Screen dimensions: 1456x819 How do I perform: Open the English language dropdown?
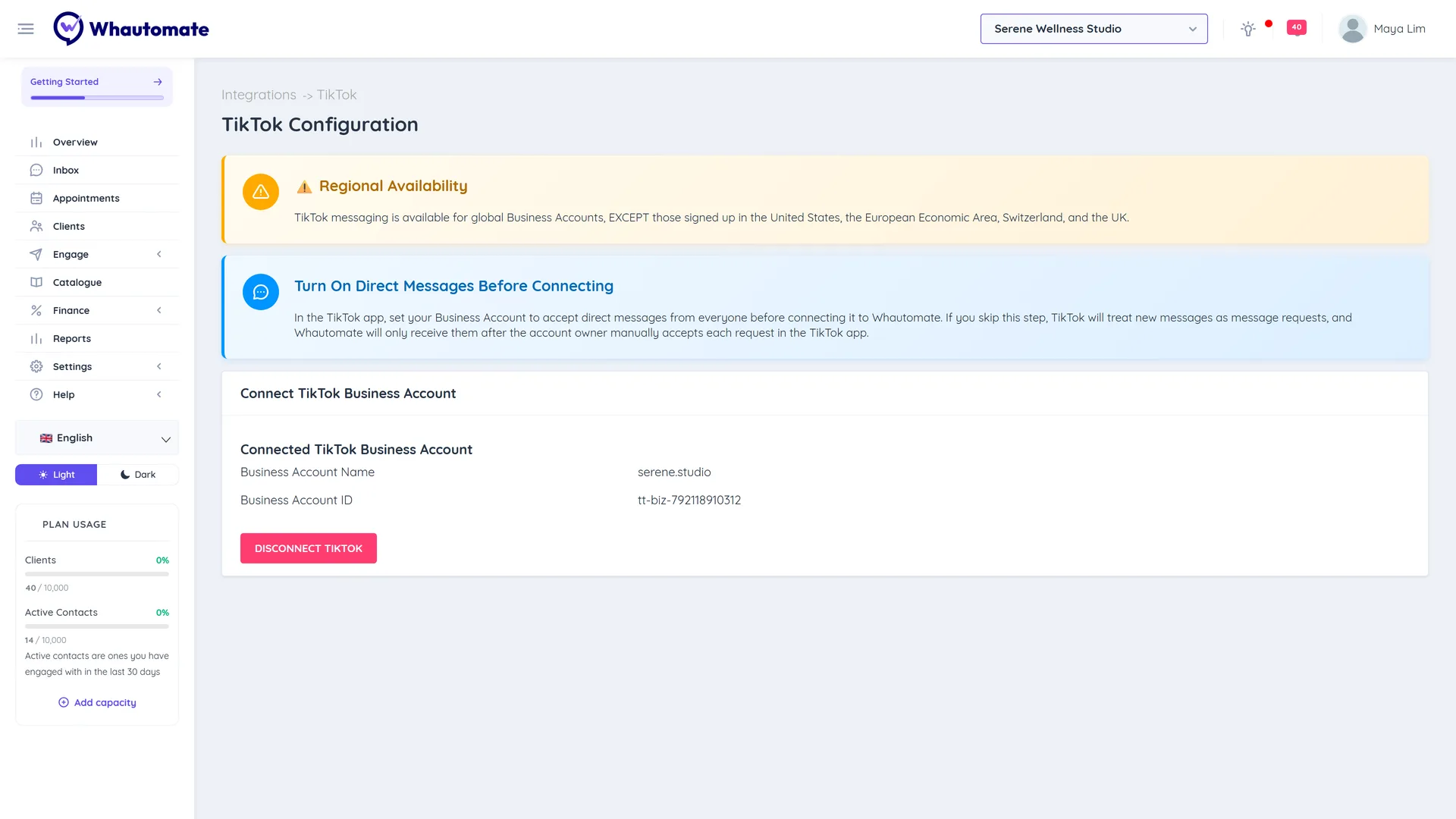tap(97, 438)
